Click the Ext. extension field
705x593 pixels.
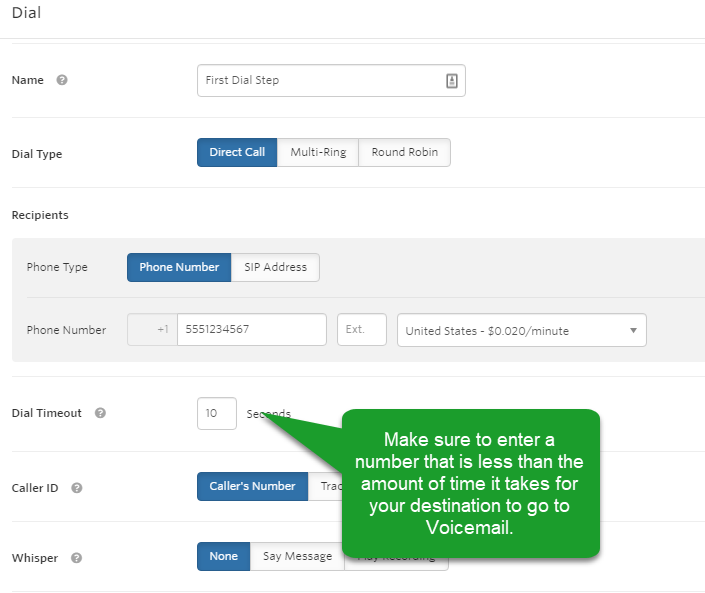pyautogui.click(x=361, y=330)
